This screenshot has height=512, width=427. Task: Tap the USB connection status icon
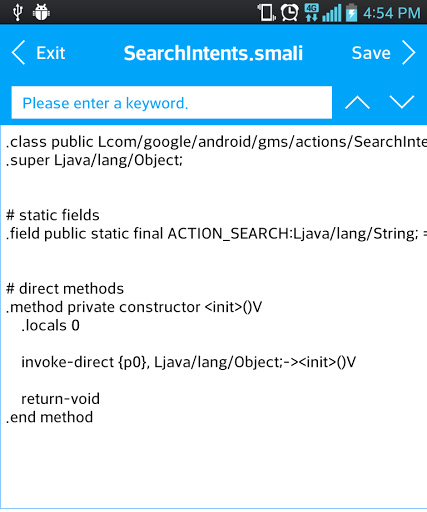[17, 12]
